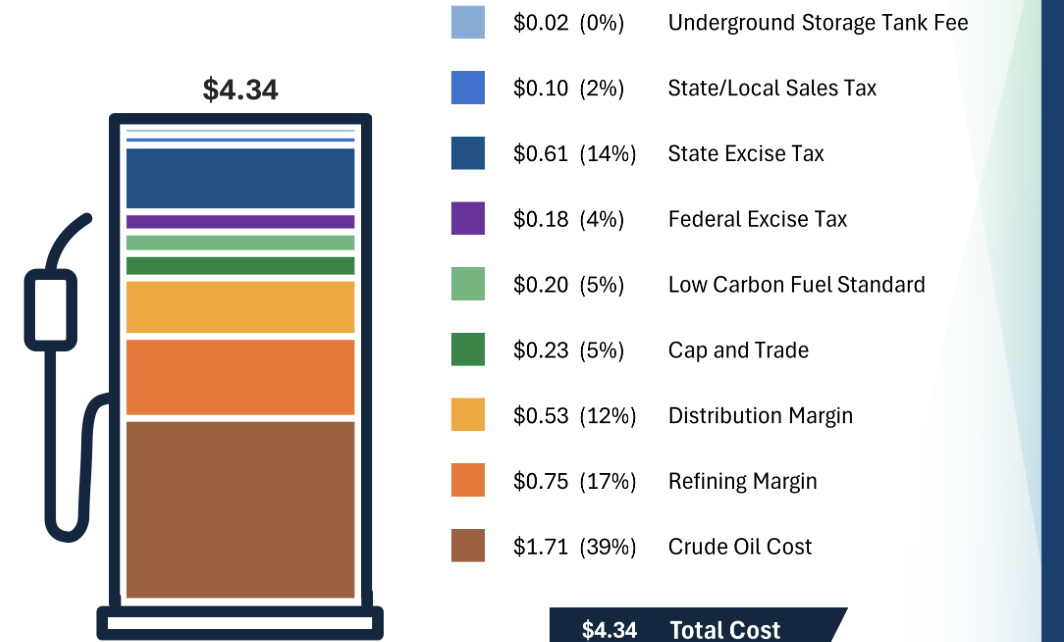This screenshot has width=1064, height=642.
Task: Select the yellow Distribution Margin legend swatch
Action: pyautogui.click(x=468, y=415)
